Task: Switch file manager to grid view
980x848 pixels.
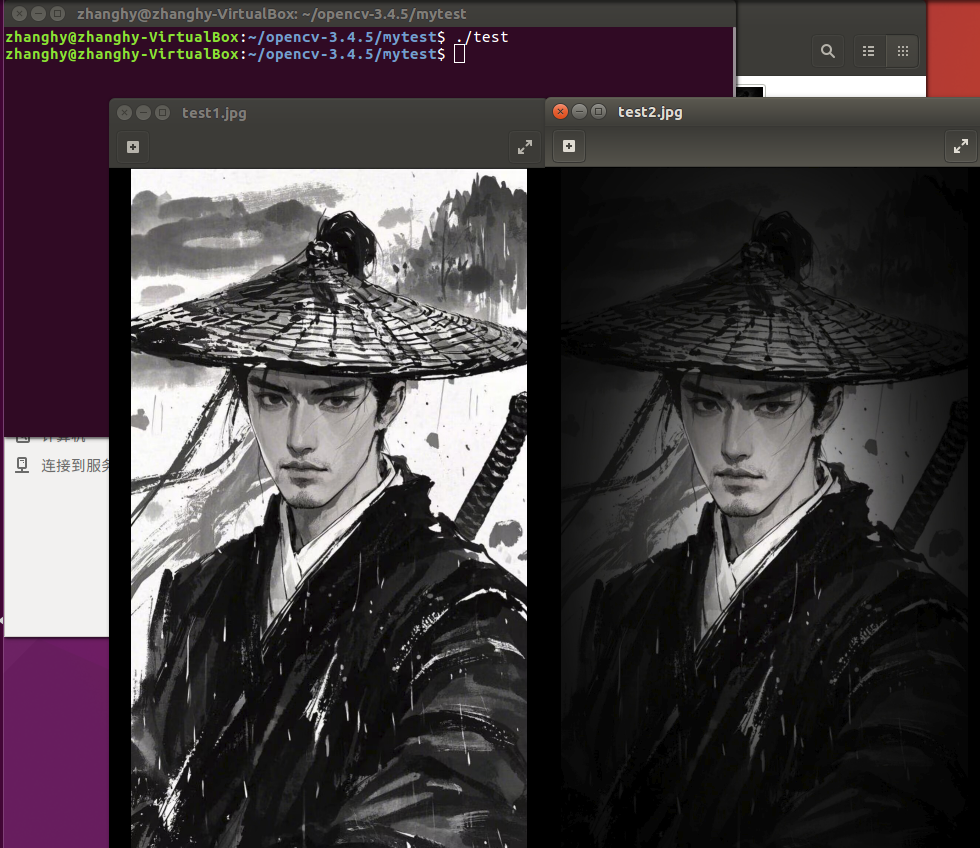Action: click(x=902, y=51)
